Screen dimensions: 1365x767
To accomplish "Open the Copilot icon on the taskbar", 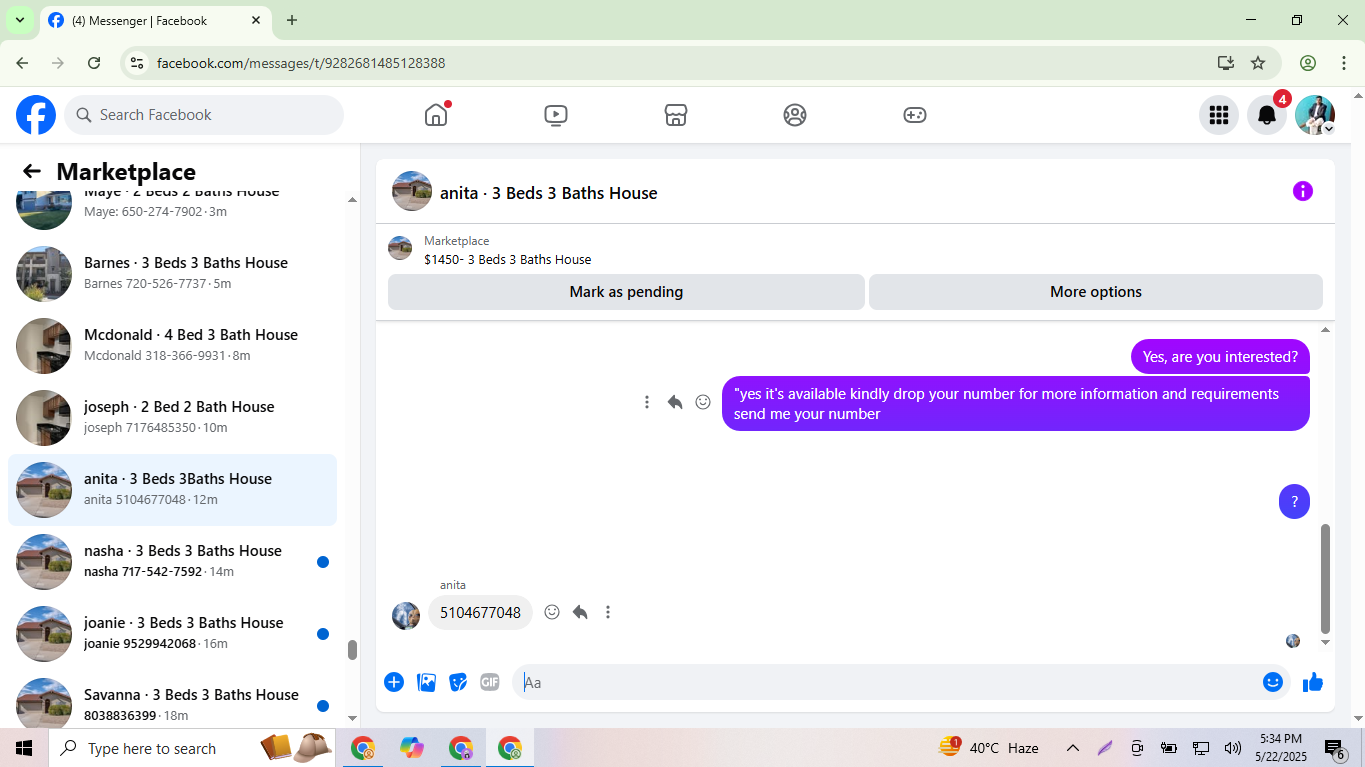I will (411, 748).
